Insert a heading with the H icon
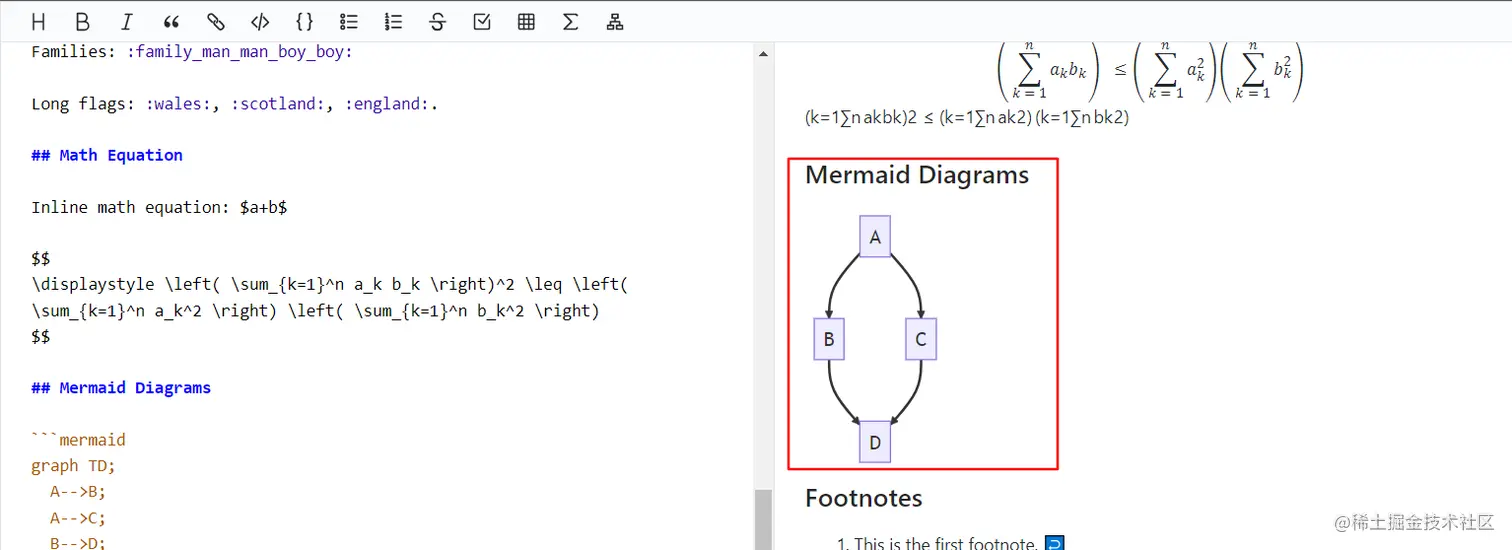Screen dimensions: 1512x550 (39, 22)
